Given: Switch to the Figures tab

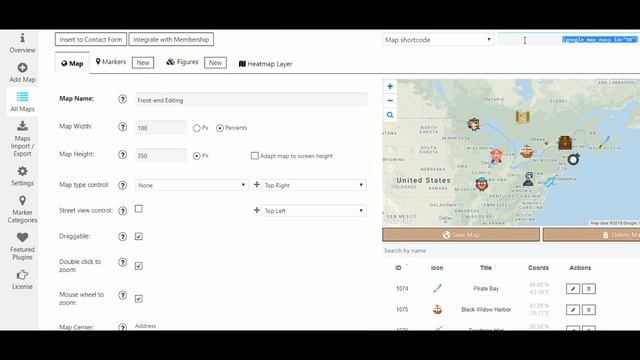Looking at the screenshot, I should (182, 62).
